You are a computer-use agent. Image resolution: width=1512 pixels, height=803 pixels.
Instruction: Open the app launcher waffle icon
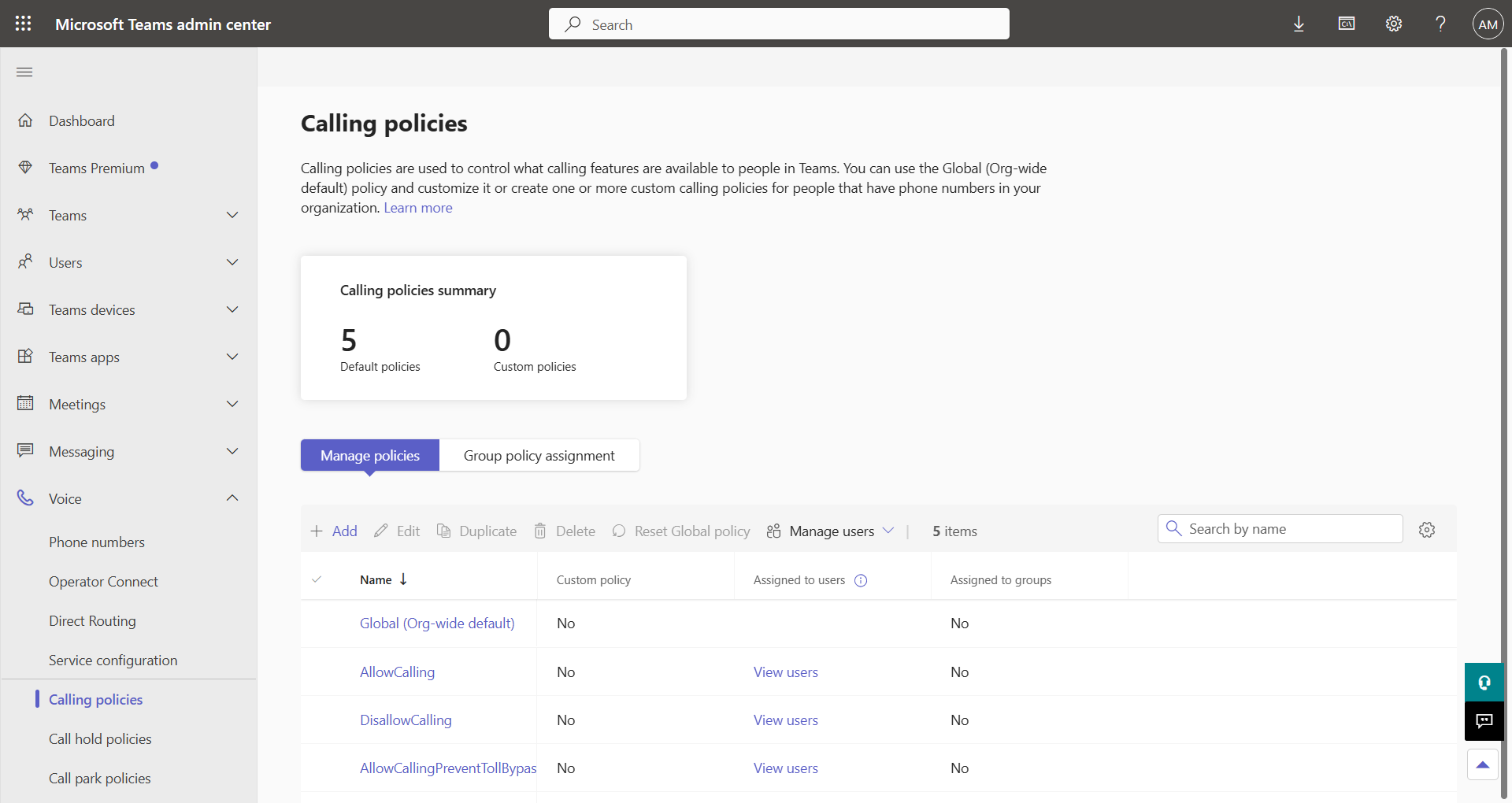click(x=24, y=24)
